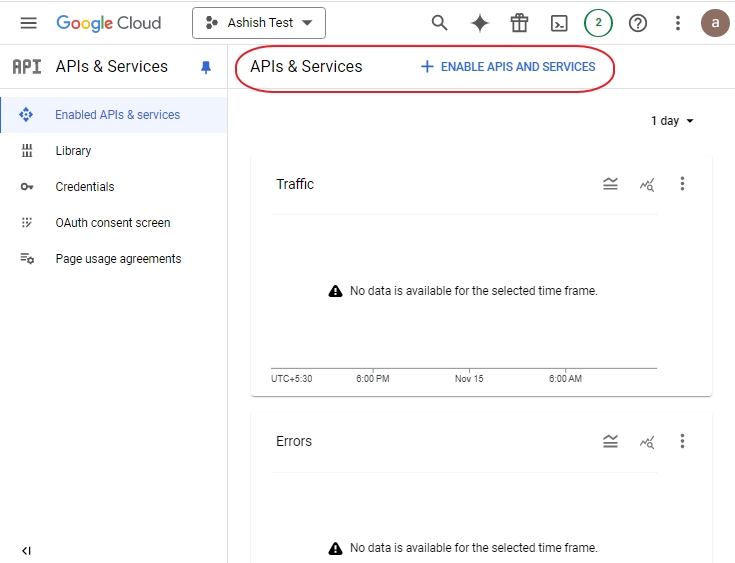Open the hamburger navigation menu
Screen dimensions: 735x563
[x=29, y=23]
